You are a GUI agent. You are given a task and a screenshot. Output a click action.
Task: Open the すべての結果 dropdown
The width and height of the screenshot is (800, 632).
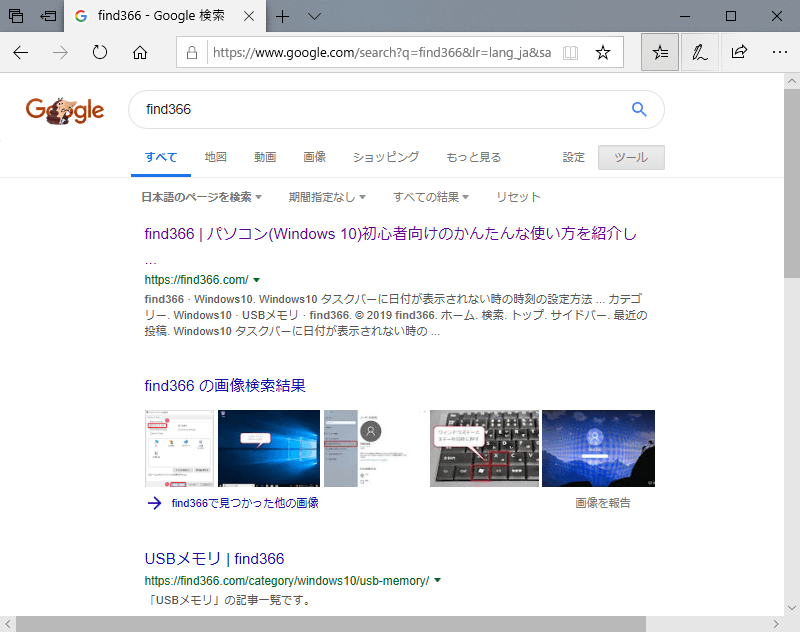[431, 197]
